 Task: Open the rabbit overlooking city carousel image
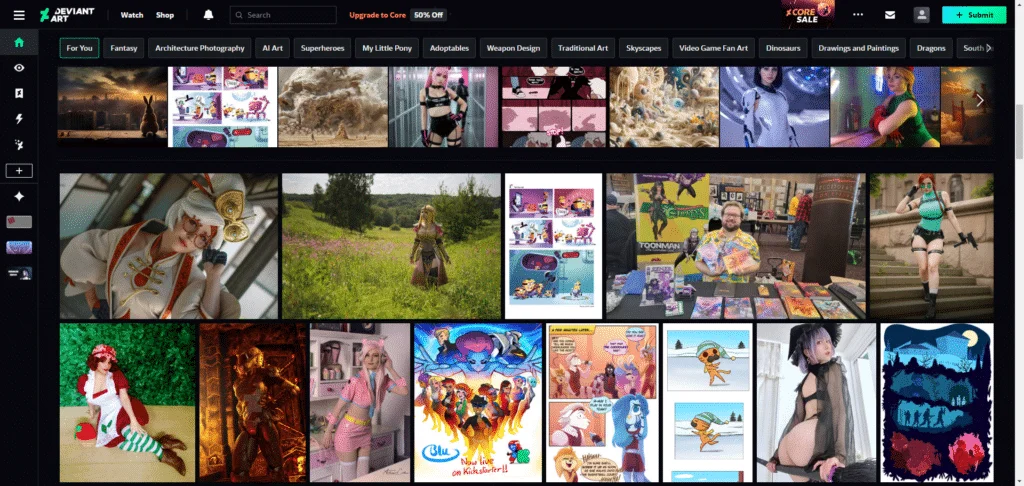tap(112, 106)
